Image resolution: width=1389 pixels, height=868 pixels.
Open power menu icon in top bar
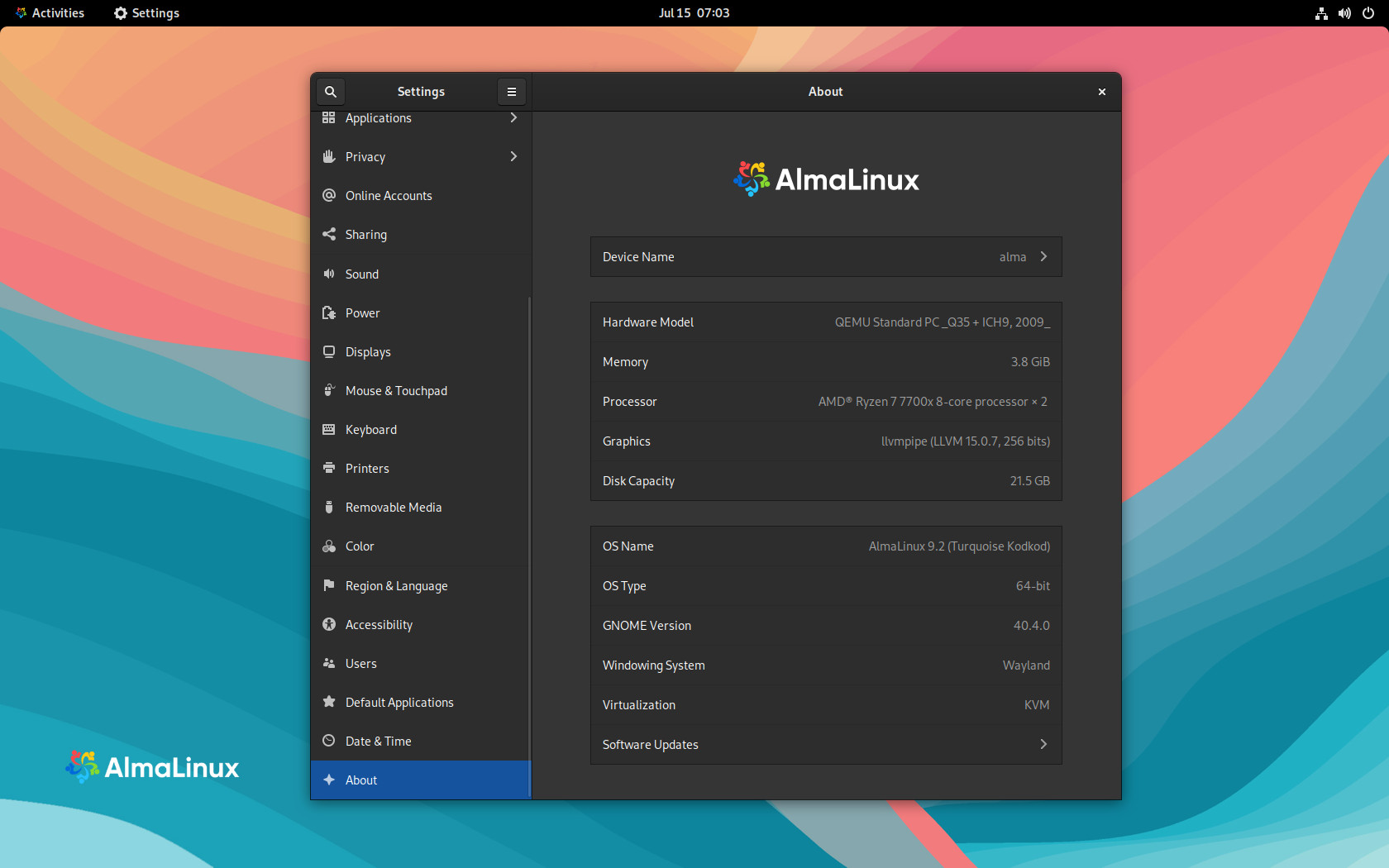[x=1368, y=13]
